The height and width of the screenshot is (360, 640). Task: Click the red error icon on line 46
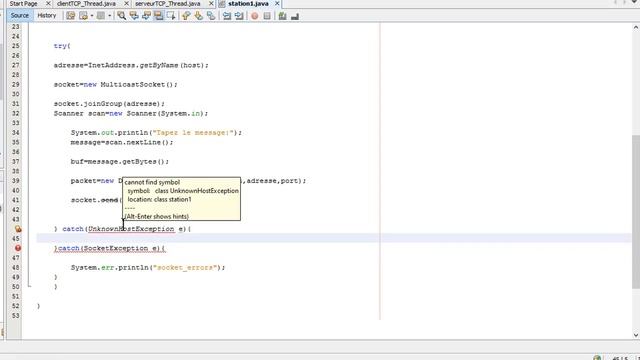click(18, 248)
